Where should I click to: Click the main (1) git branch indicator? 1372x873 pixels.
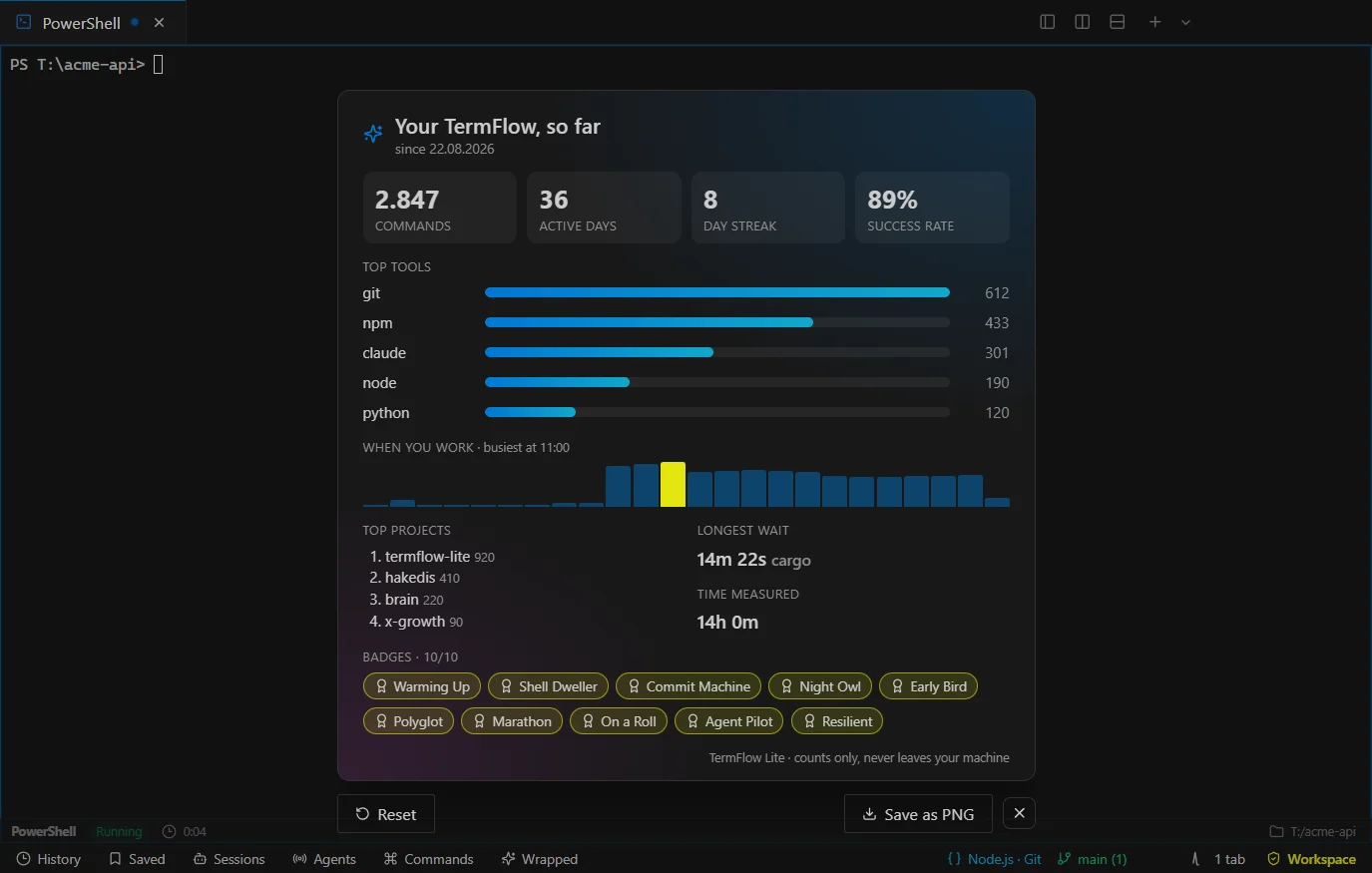(x=1092, y=859)
